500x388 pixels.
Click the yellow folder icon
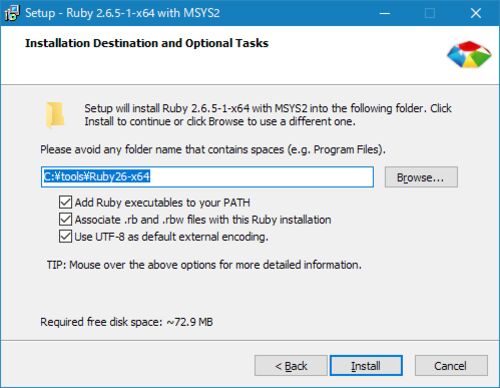click(x=55, y=115)
